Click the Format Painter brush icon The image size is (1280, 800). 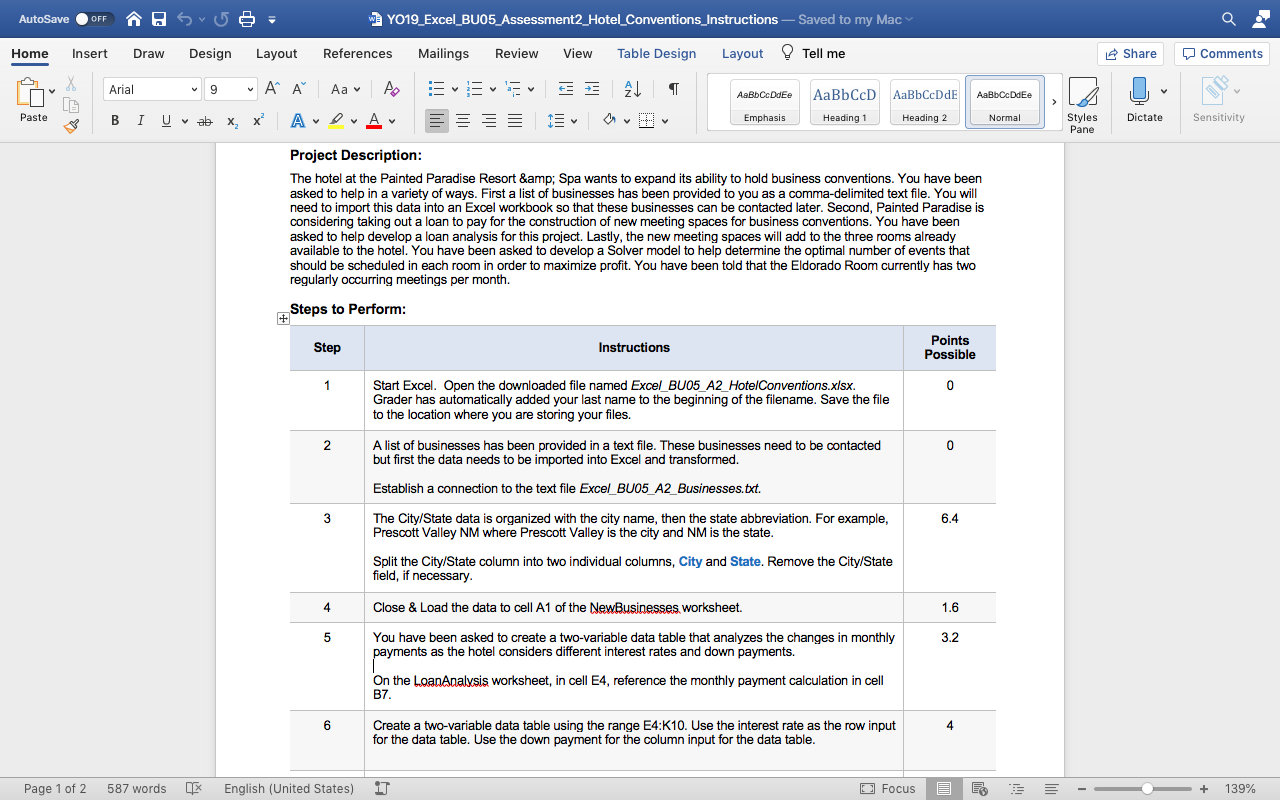pos(71,126)
